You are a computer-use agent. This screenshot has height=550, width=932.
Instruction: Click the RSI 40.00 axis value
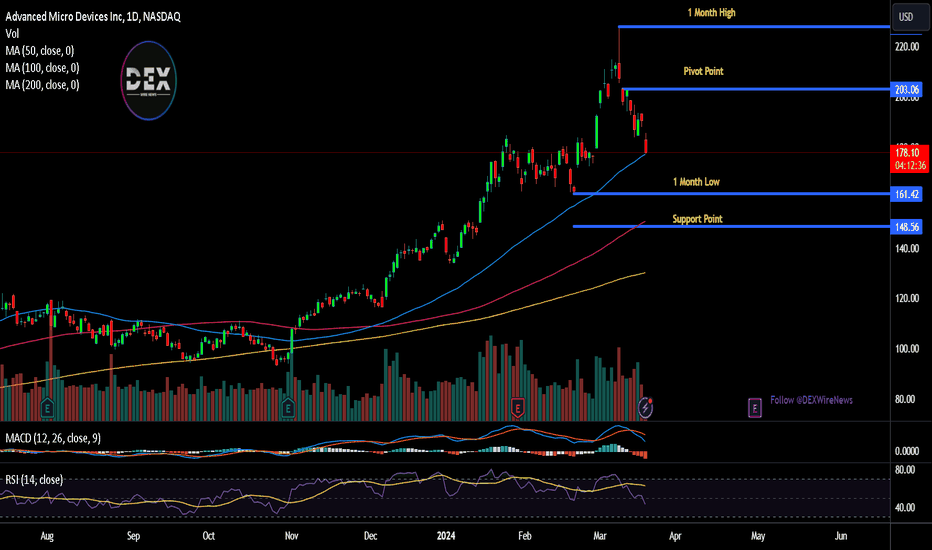coord(905,508)
